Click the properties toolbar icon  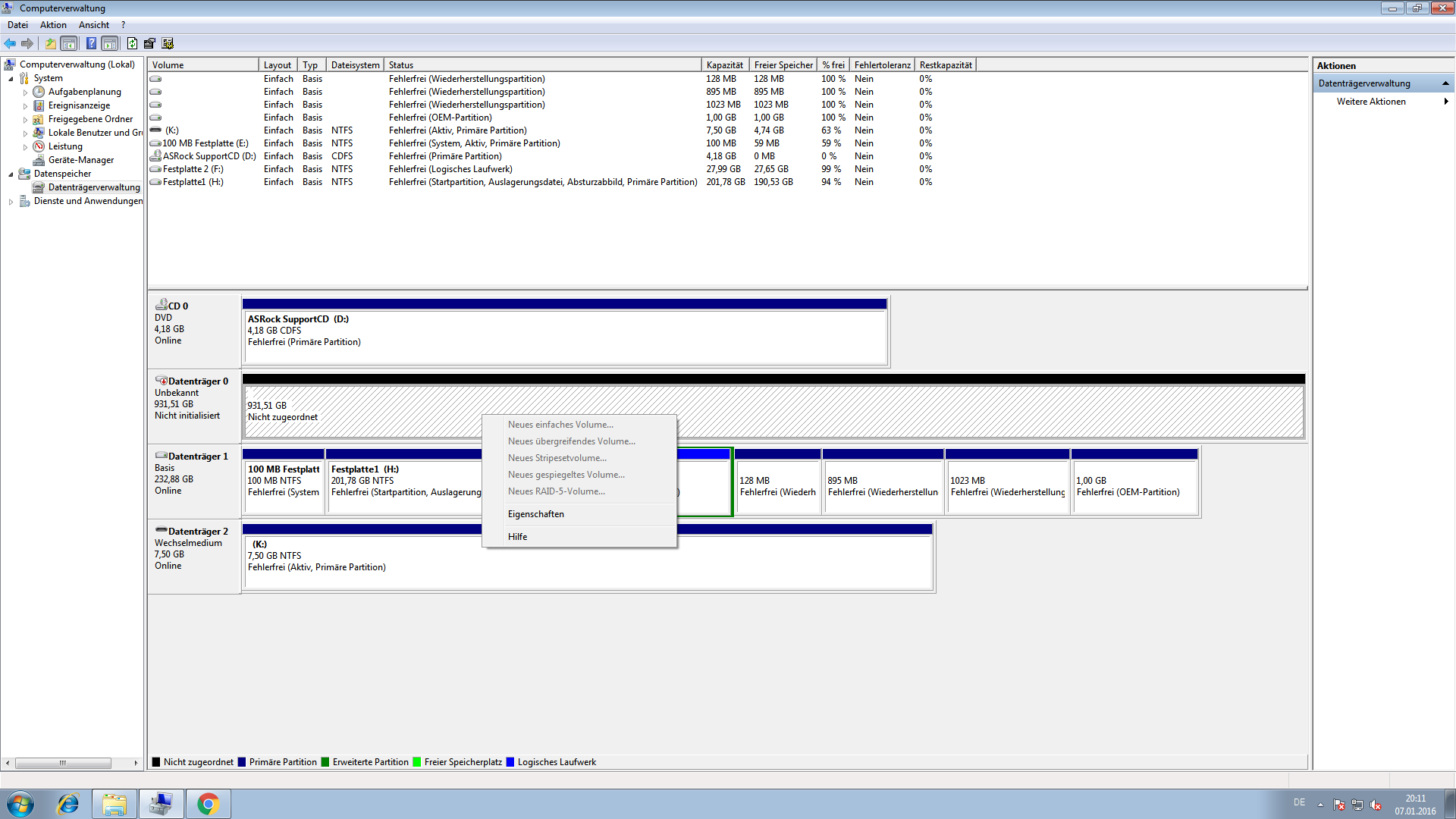tap(149, 43)
